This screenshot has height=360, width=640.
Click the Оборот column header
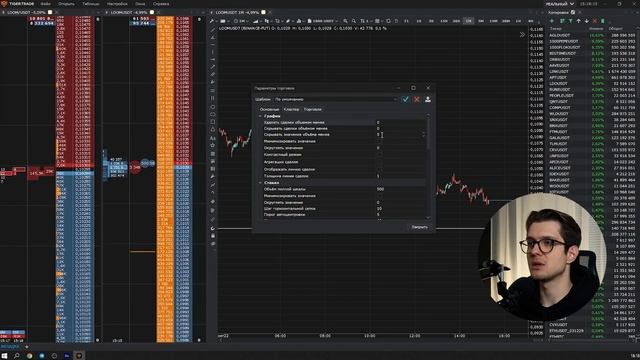click(616, 29)
